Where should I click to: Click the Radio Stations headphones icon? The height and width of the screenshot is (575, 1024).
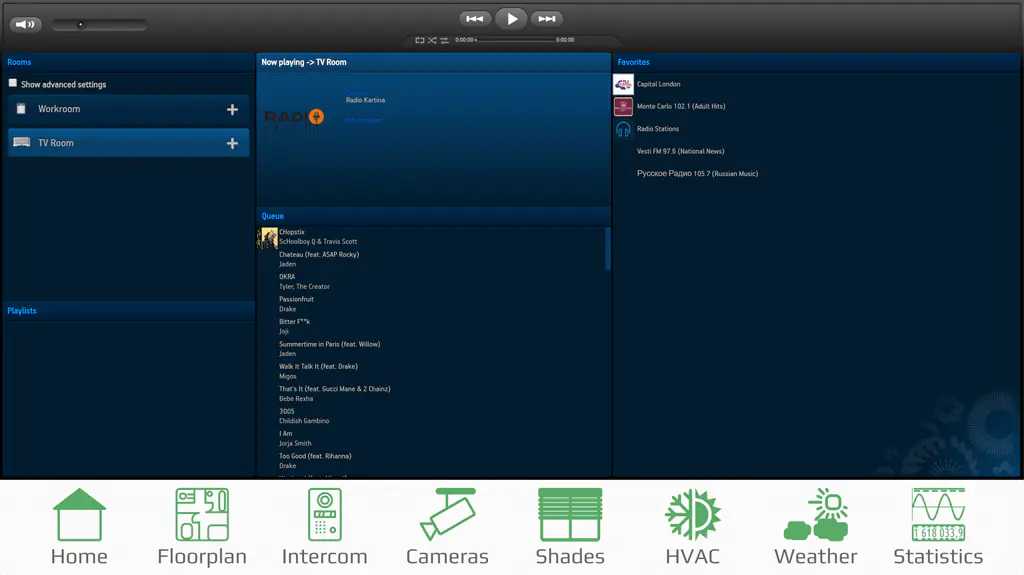click(x=623, y=129)
